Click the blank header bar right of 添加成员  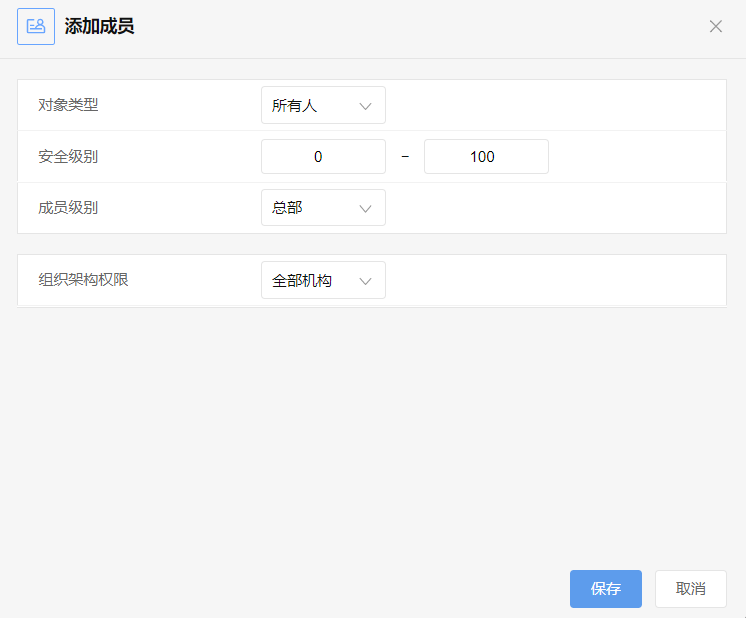[x=419, y=27]
